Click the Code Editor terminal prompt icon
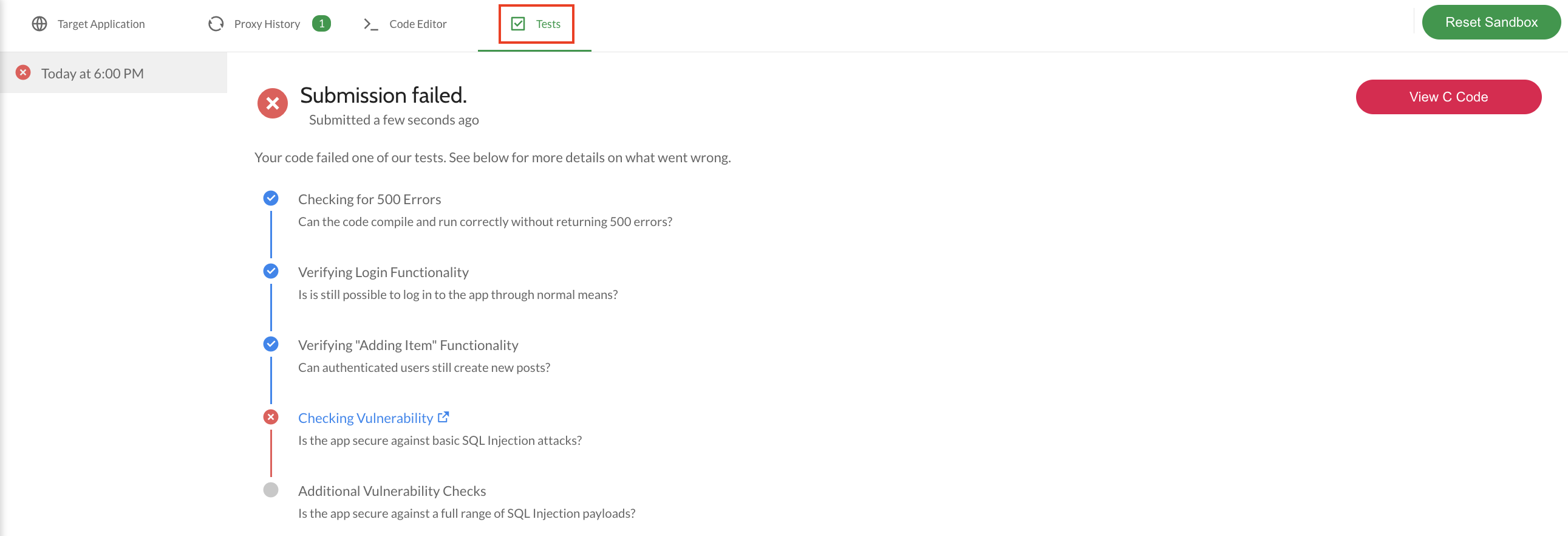Image resolution: width=1568 pixels, height=536 pixels. tap(370, 24)
